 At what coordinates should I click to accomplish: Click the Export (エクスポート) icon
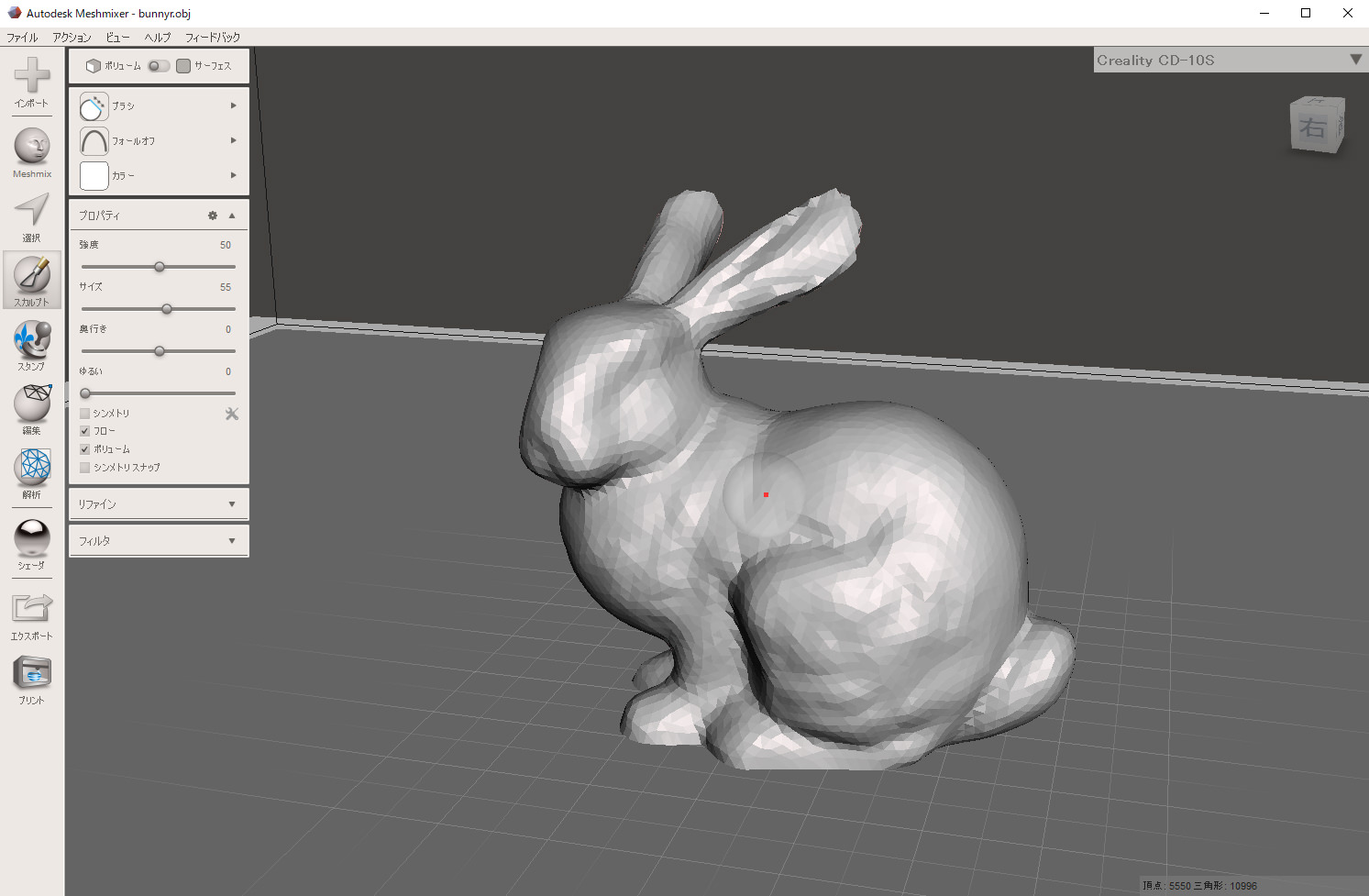point(32,608)
